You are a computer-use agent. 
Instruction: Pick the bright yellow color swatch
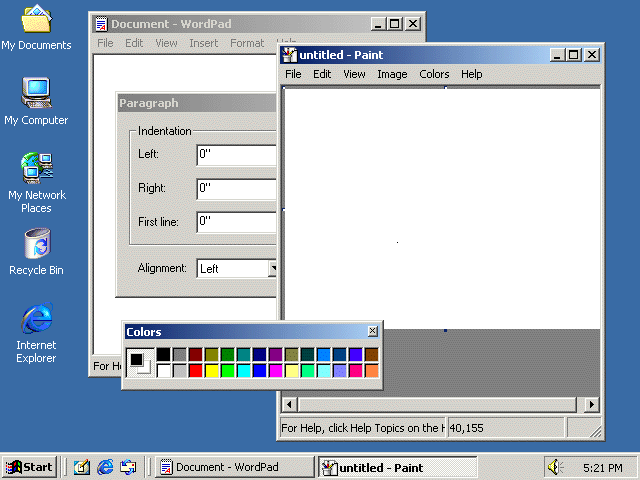click(211, 371)
